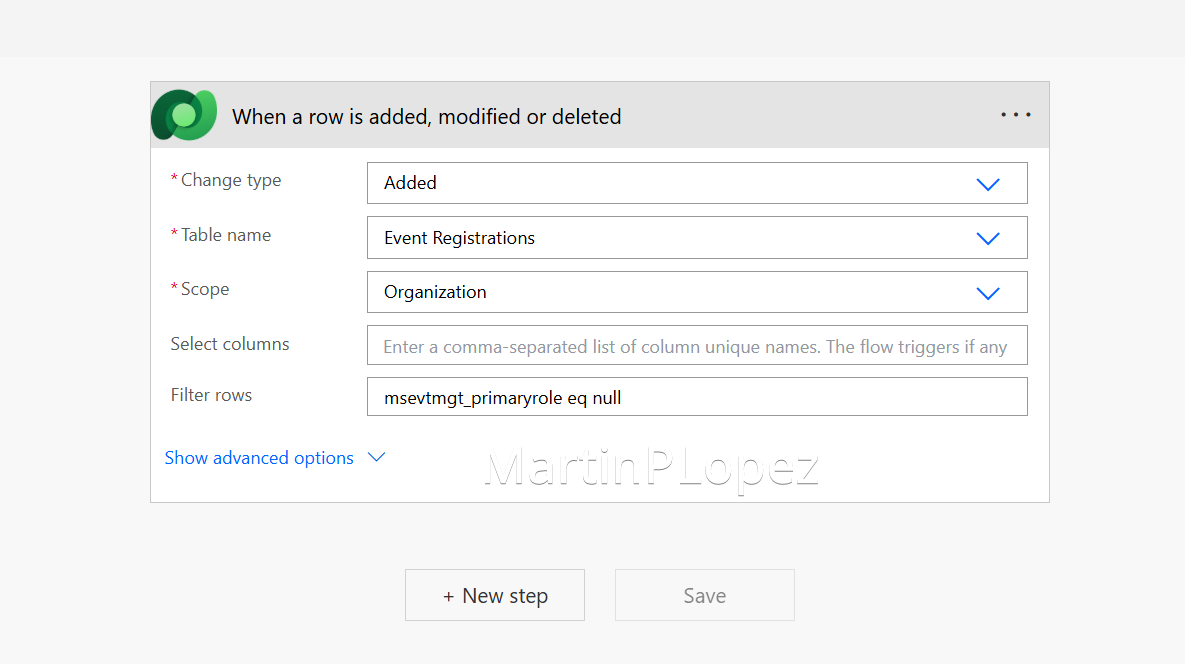This screenshot has height=664, width=1185.
Task: Click the 'Event Registrations' table value
Action: (x=459, y=238)
